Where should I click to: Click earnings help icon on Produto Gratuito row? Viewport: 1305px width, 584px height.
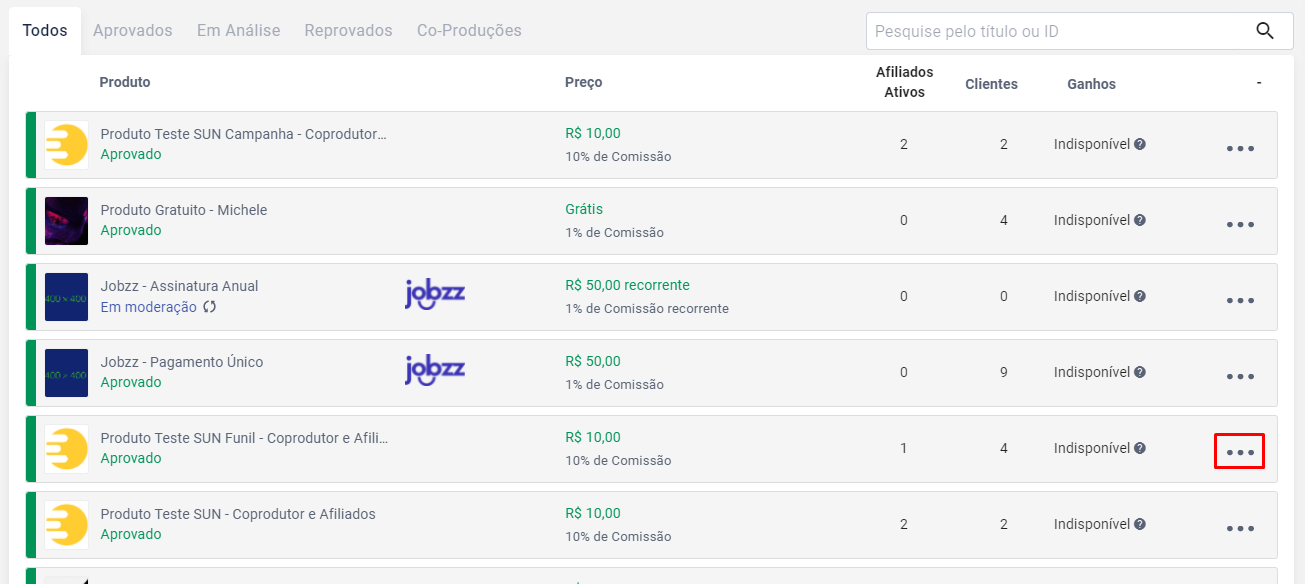coord(1140,220)
